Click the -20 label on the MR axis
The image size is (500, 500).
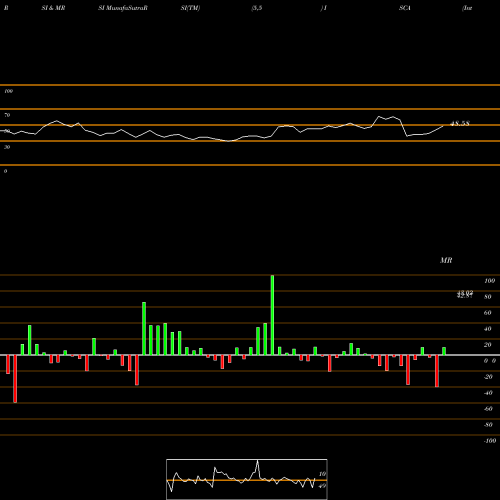tap(488, 377)
